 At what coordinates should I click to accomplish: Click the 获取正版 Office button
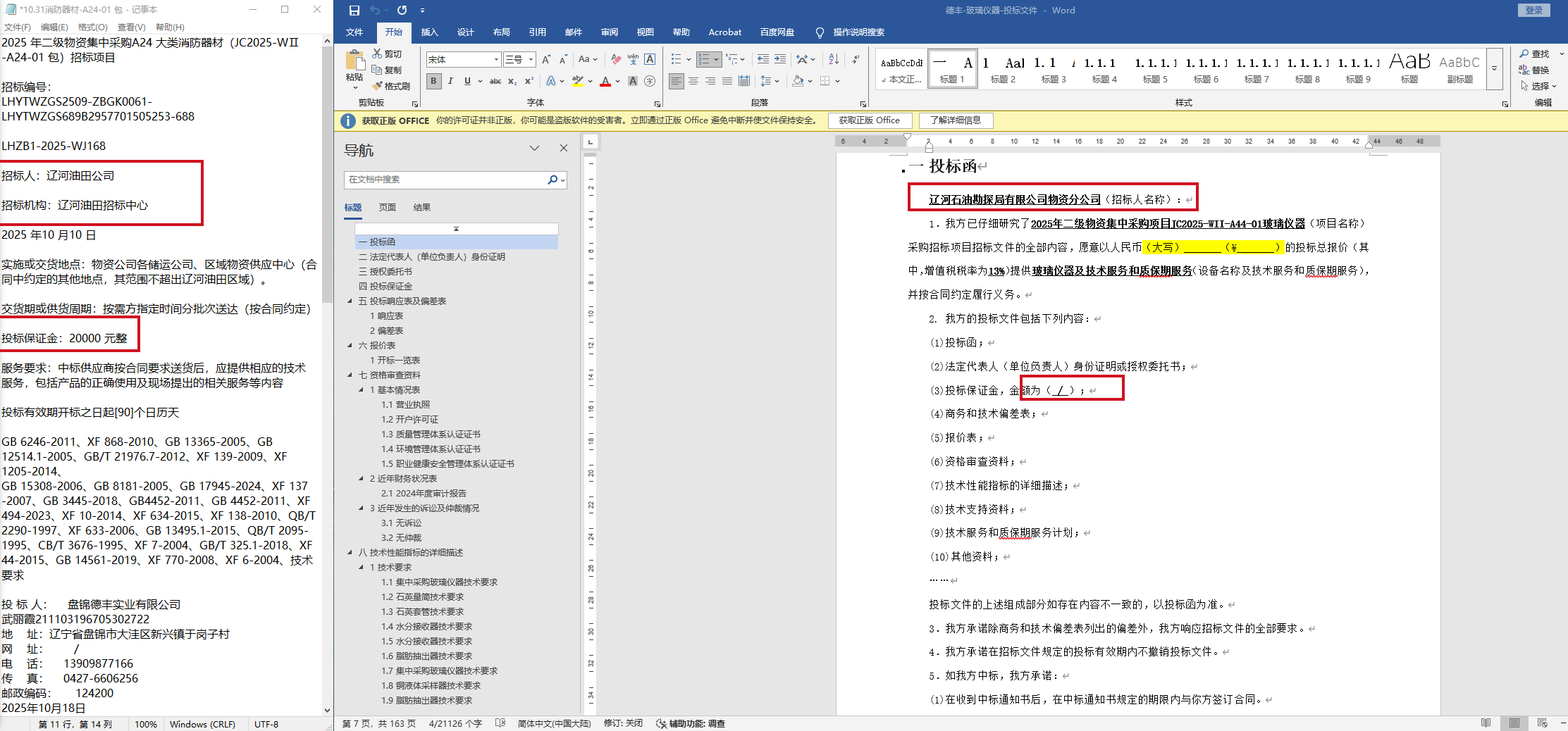click(869, 120)
